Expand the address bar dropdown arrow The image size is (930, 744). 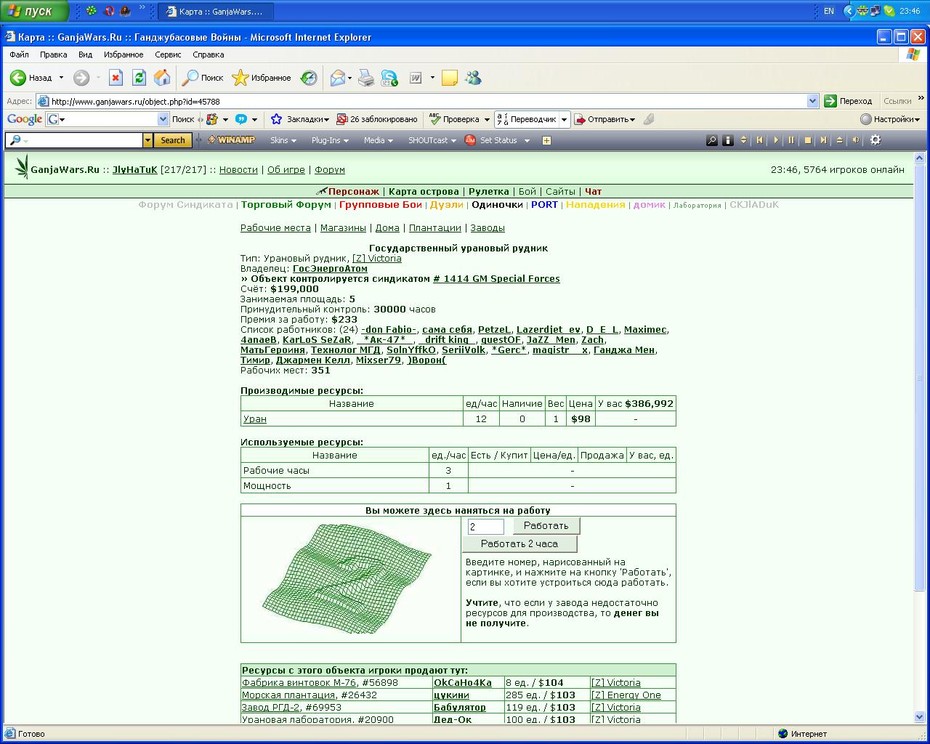tap(813, 101)
